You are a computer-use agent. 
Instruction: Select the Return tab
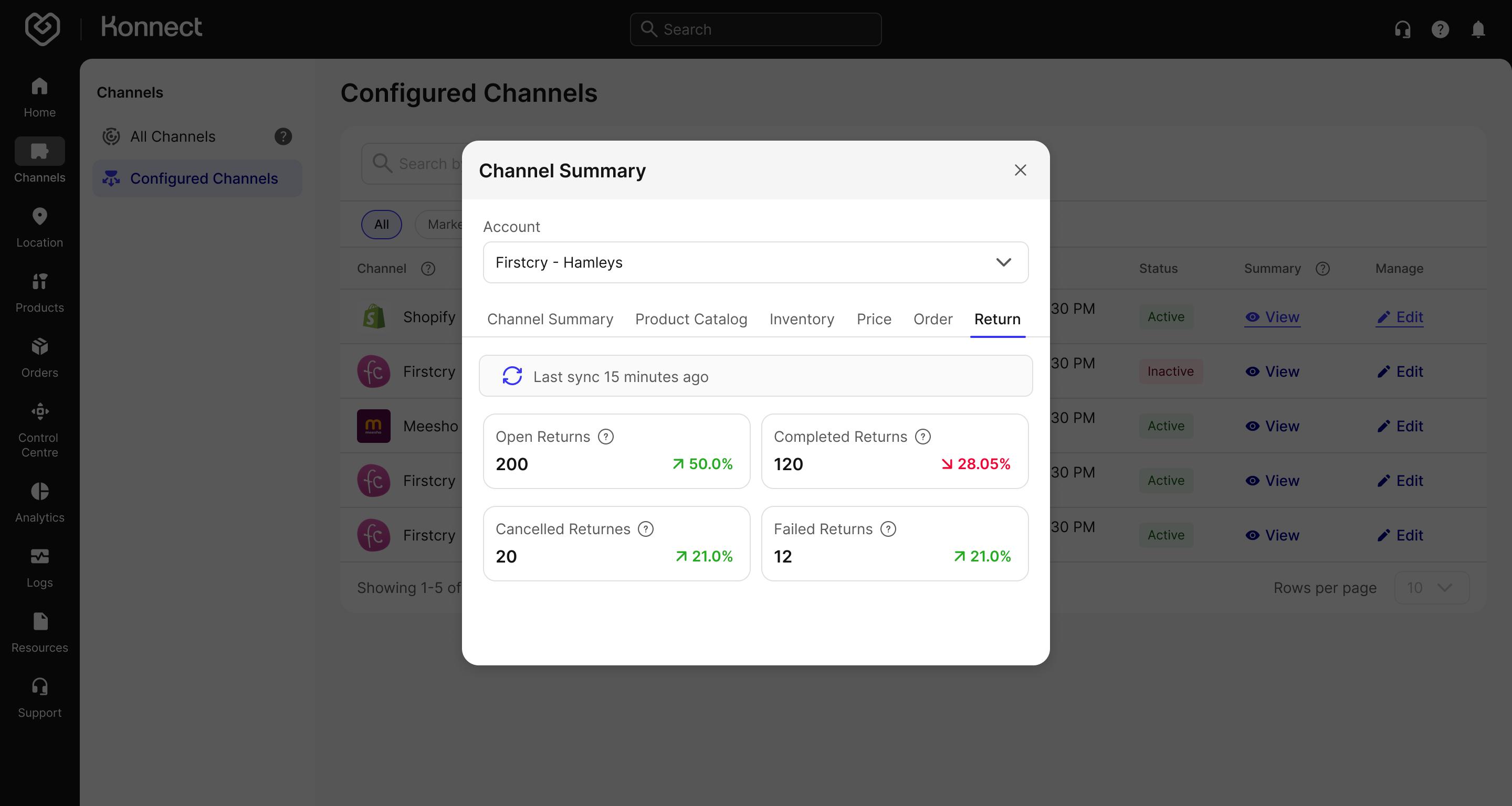(x=997, y=319)
